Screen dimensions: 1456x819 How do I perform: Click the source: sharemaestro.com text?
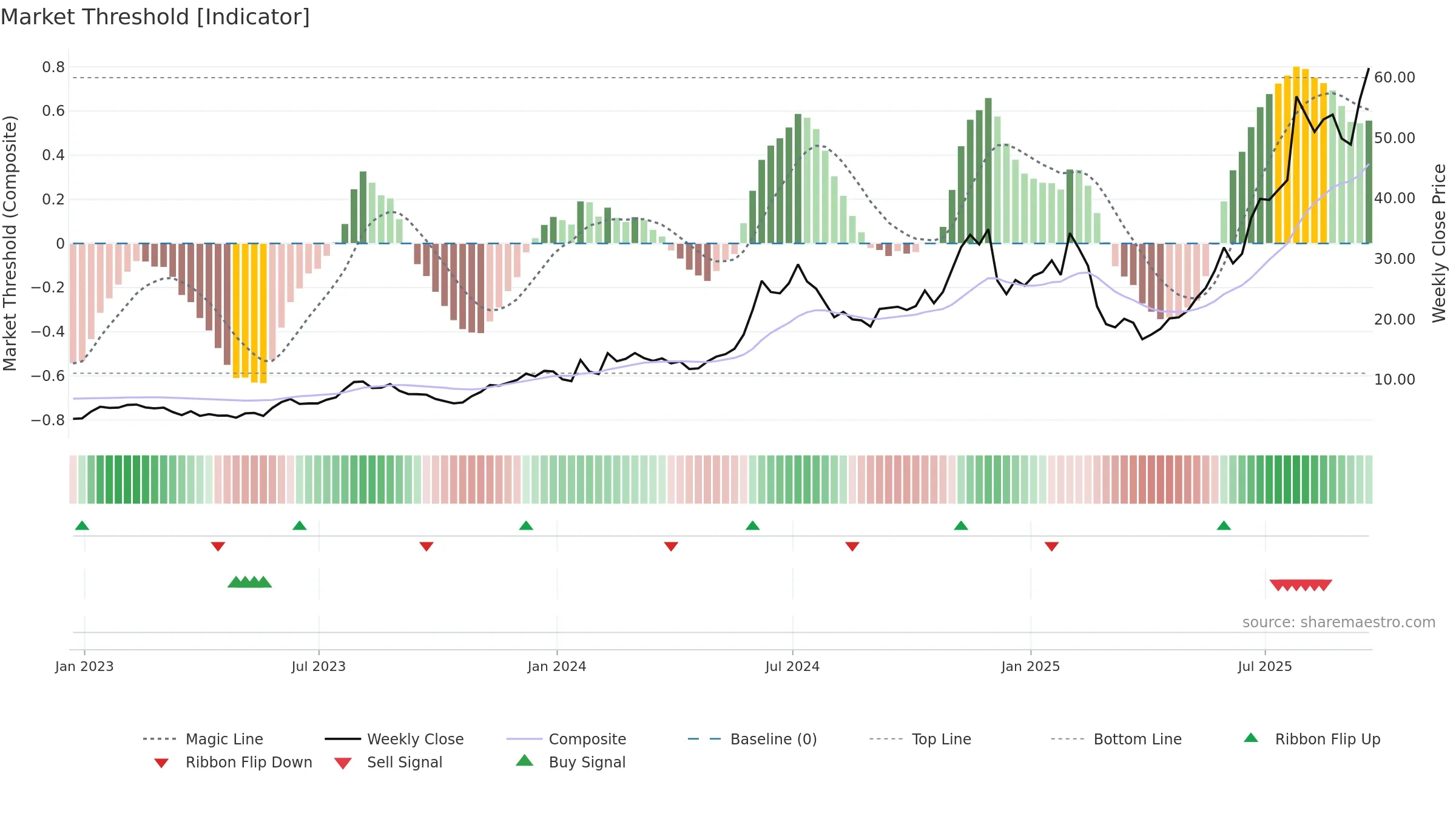pyautogui.click(x=1339, y=622)
